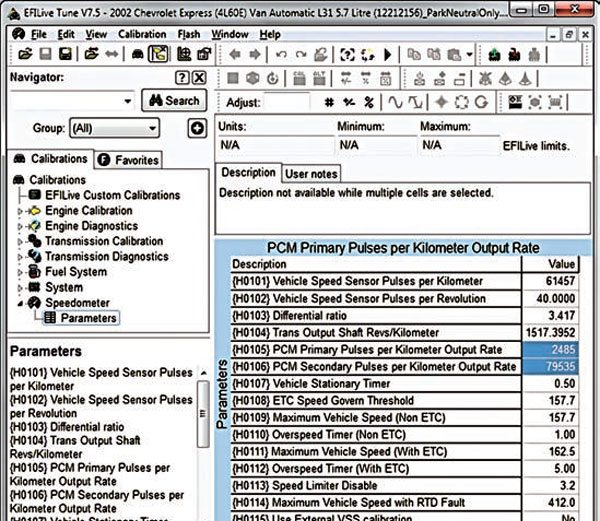Expand the Transmission Diagnostics tree node

point(20,257)
